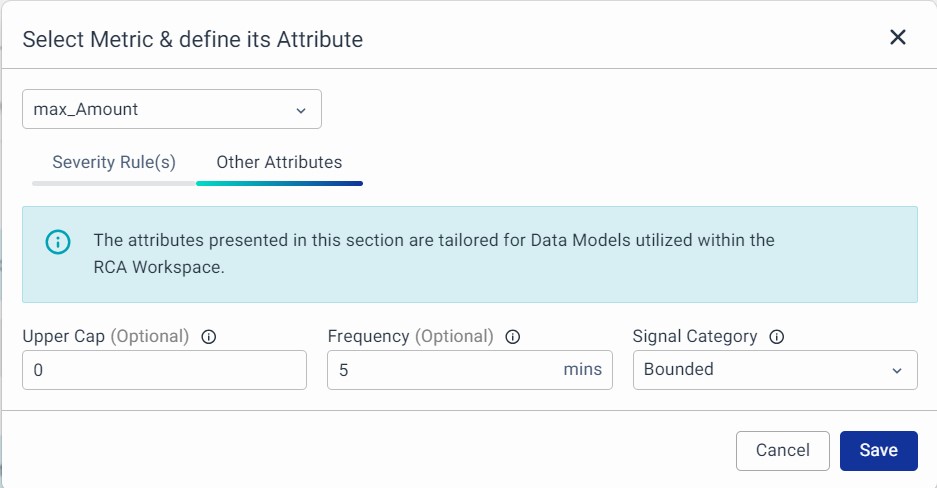The width and height of the screenshot is (937, 488).
Task: Click the info icon in the blue banner
Action: (58, 241)
